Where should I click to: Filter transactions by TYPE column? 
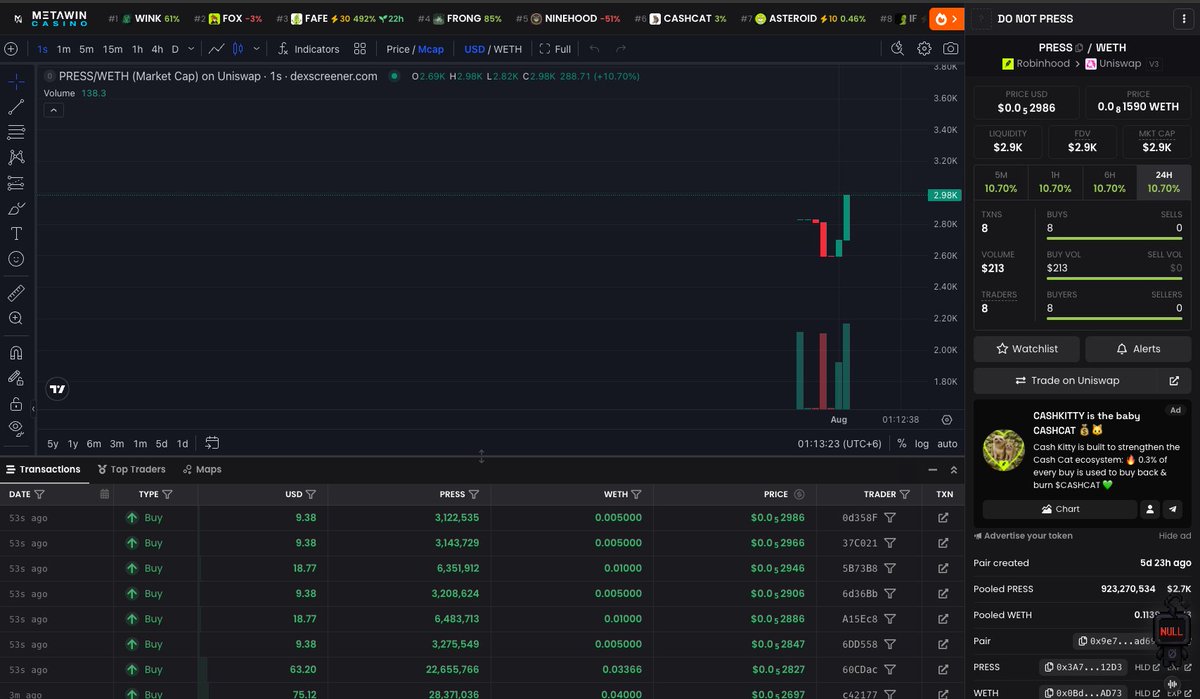pyautogui.click(x=167, y=494)
